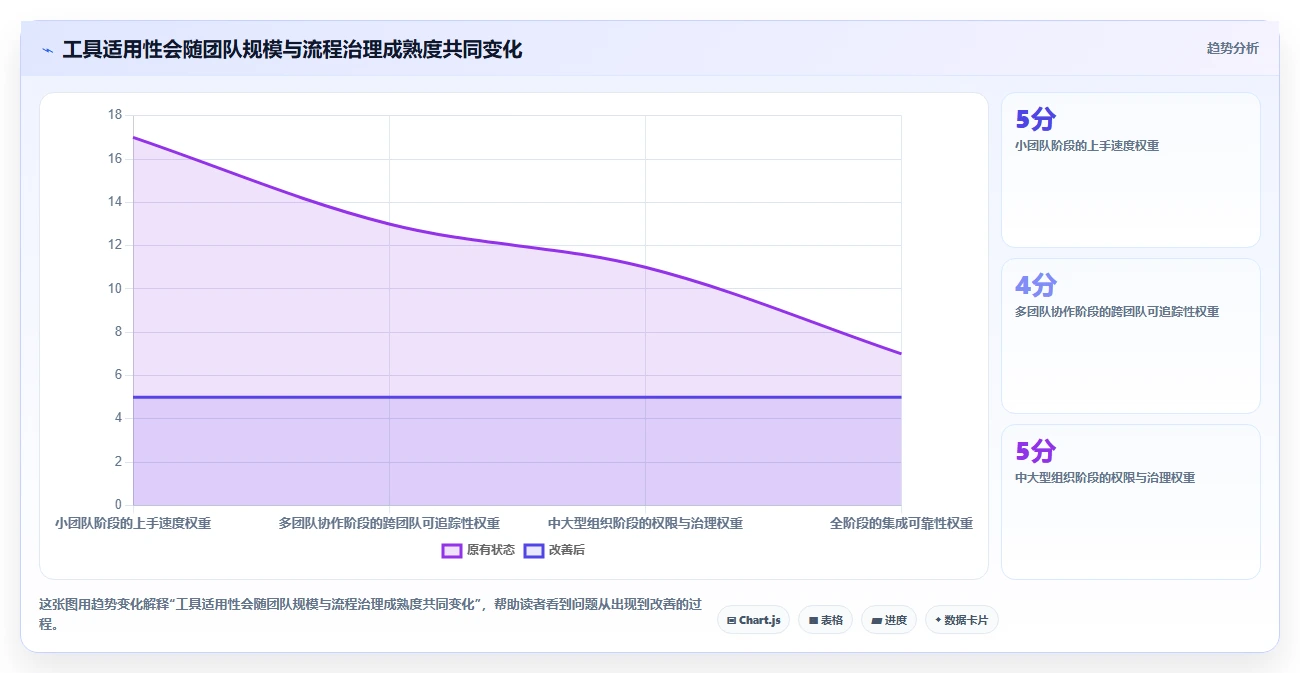Click the purple 原有状态 legend swatch

tap(452, 550)
